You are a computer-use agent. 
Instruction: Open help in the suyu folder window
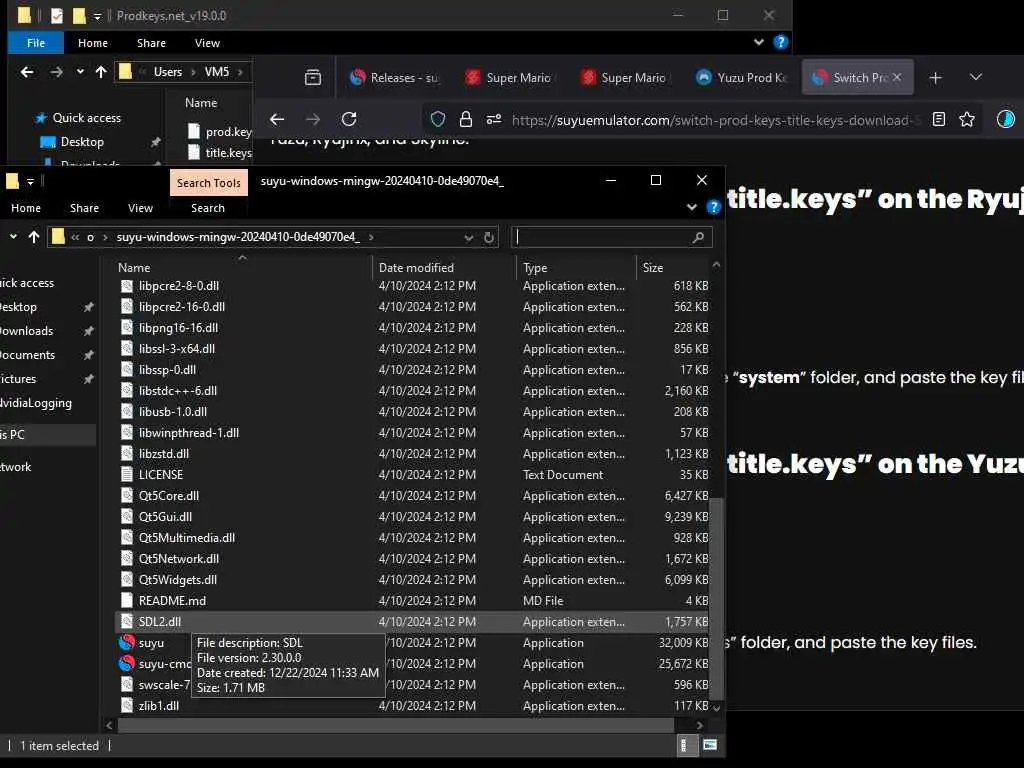tap(713, 208)
